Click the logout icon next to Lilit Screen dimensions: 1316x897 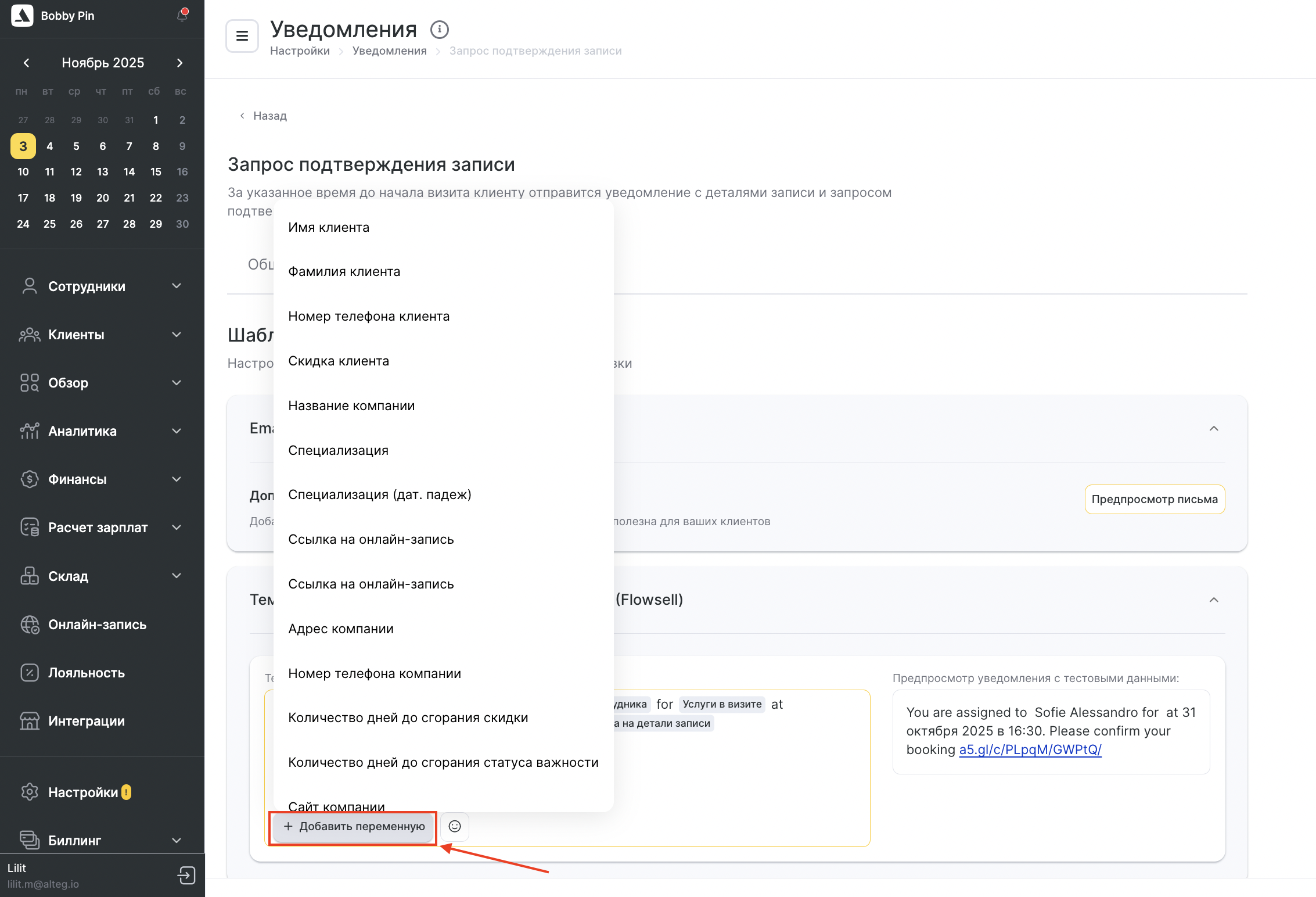(x=186, y=875)
